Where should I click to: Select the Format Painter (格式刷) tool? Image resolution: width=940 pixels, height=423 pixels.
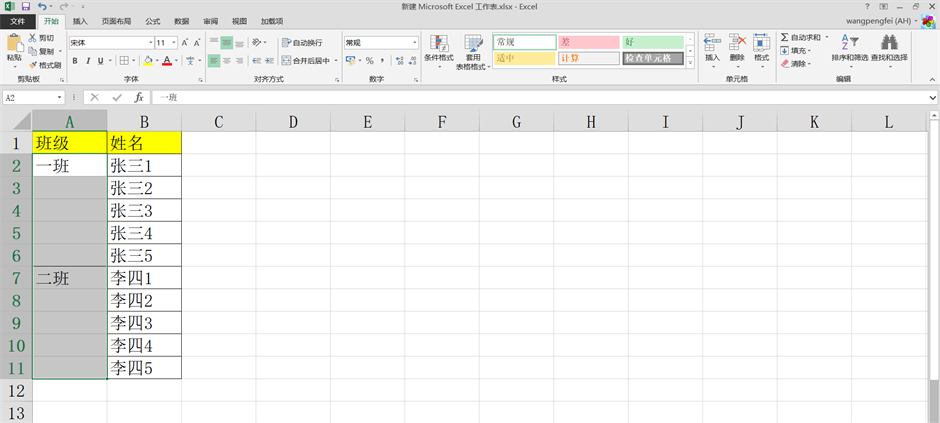(45, 65)
